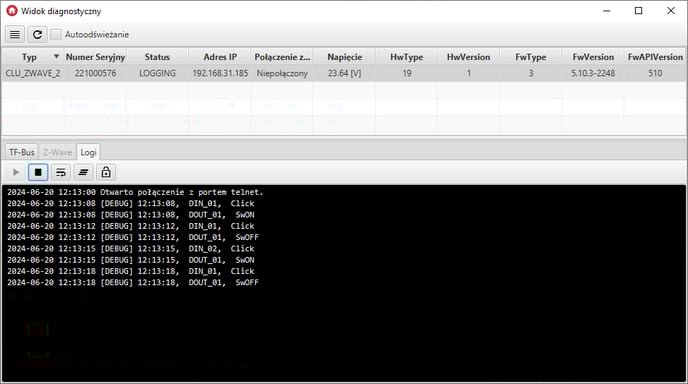Click the Status column header
688x384 pixels.
[x=157, y=57]
